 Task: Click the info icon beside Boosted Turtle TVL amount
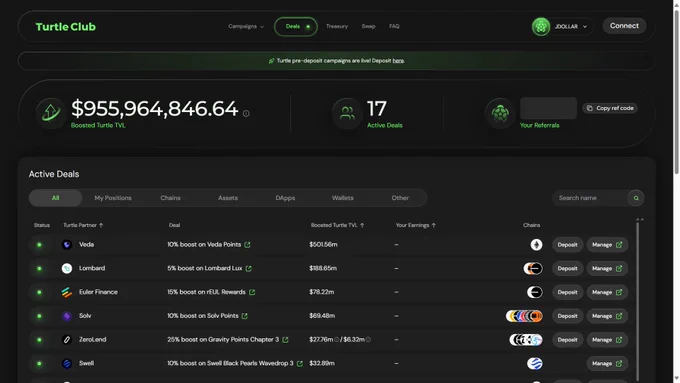coord(246,114)
